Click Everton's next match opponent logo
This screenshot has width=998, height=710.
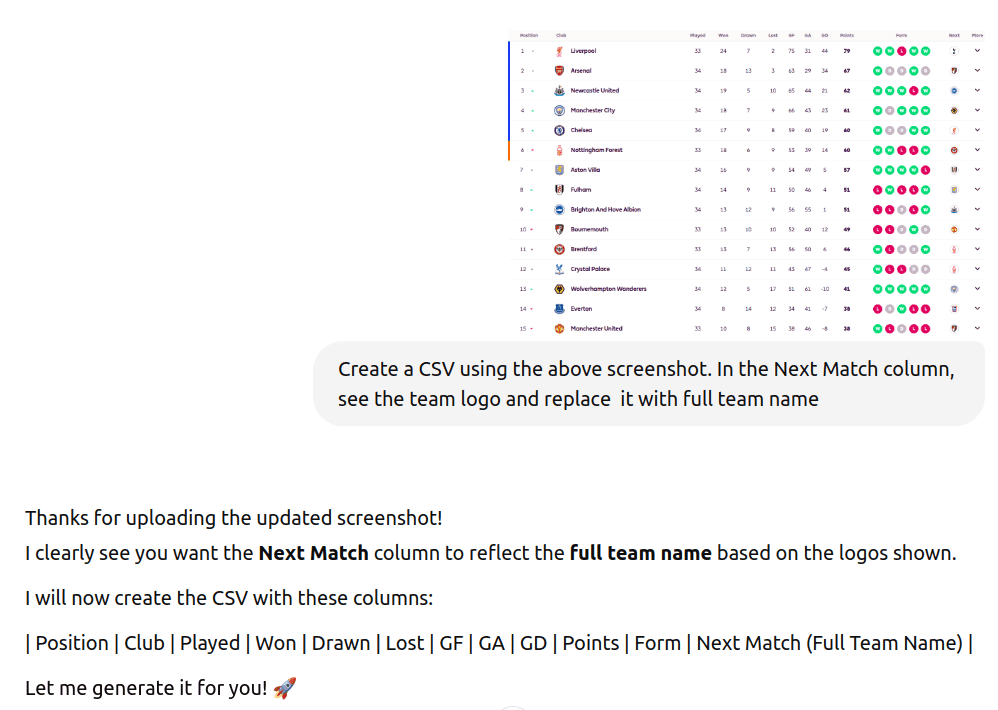(954, 309)
